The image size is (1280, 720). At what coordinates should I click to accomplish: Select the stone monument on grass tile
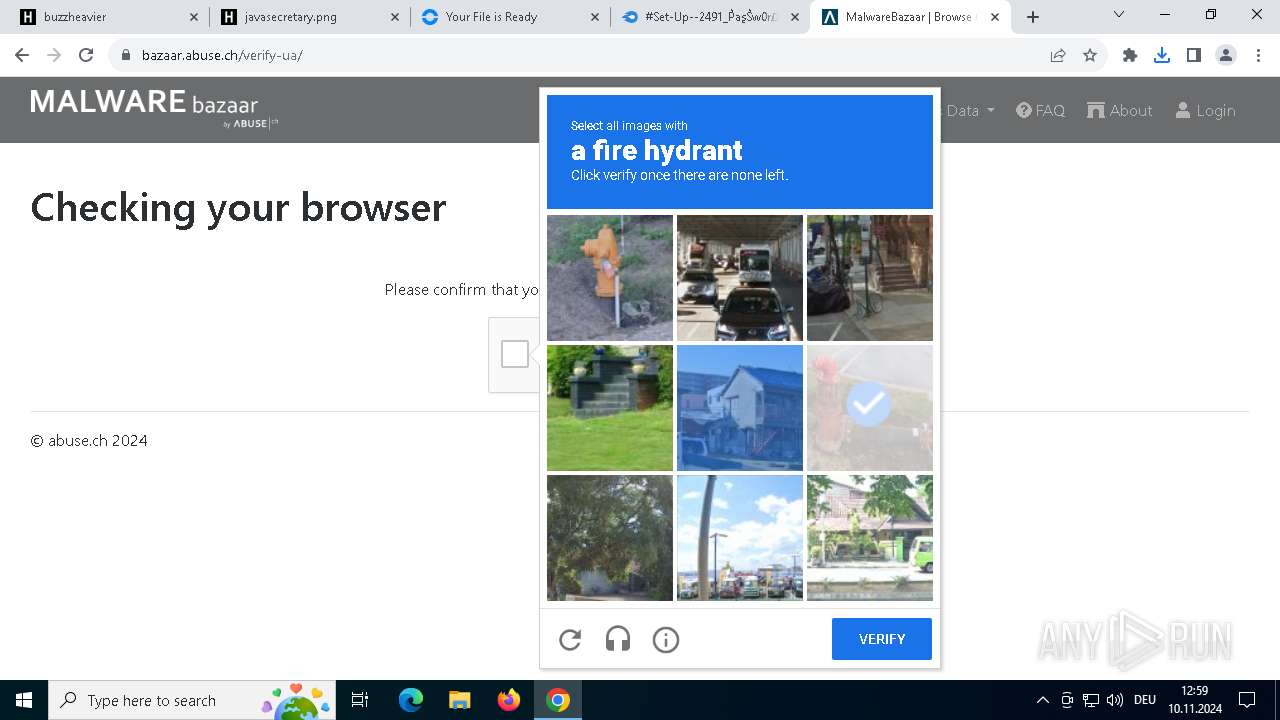610,408
